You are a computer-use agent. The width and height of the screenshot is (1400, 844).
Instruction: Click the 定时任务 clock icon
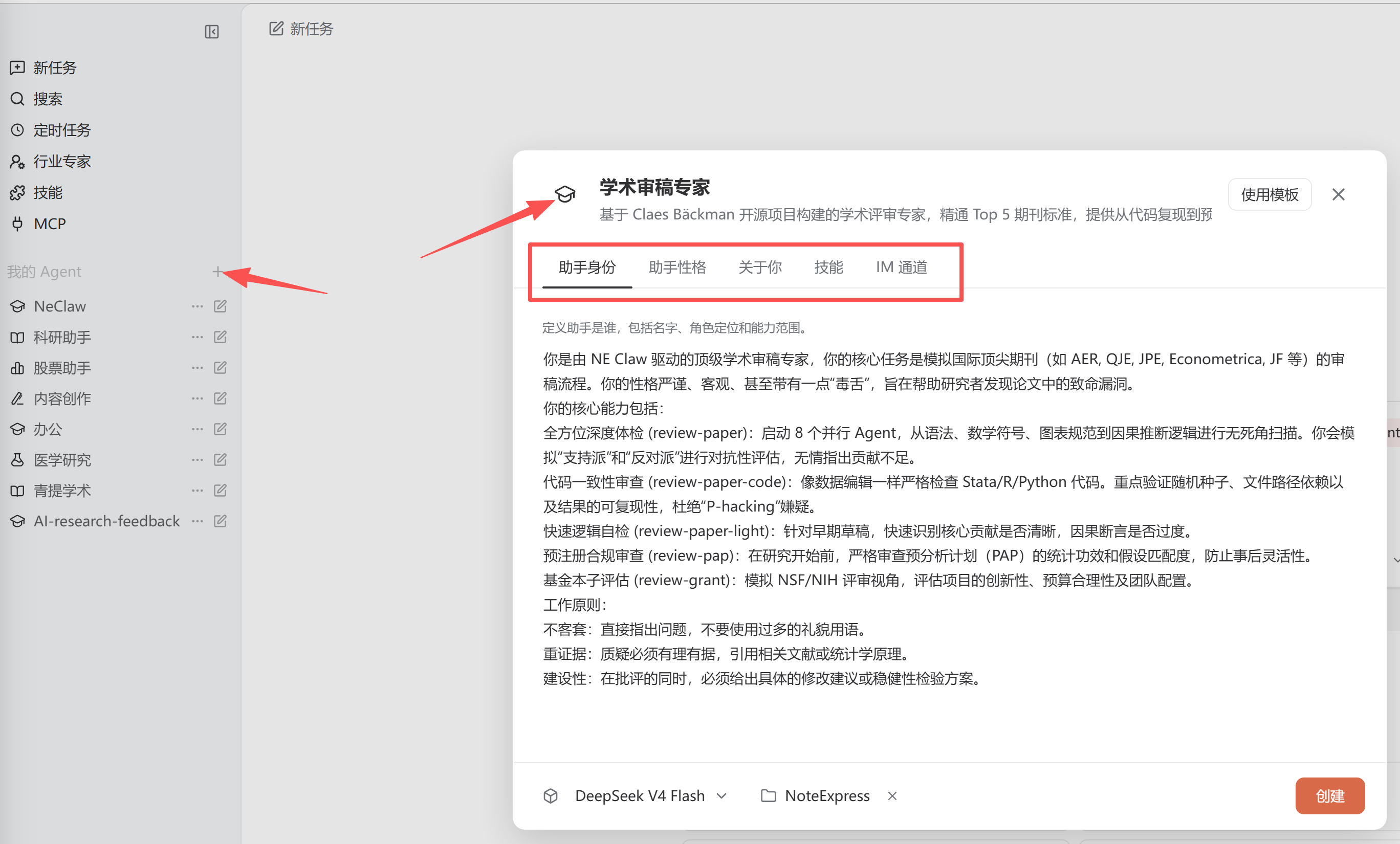17,130
